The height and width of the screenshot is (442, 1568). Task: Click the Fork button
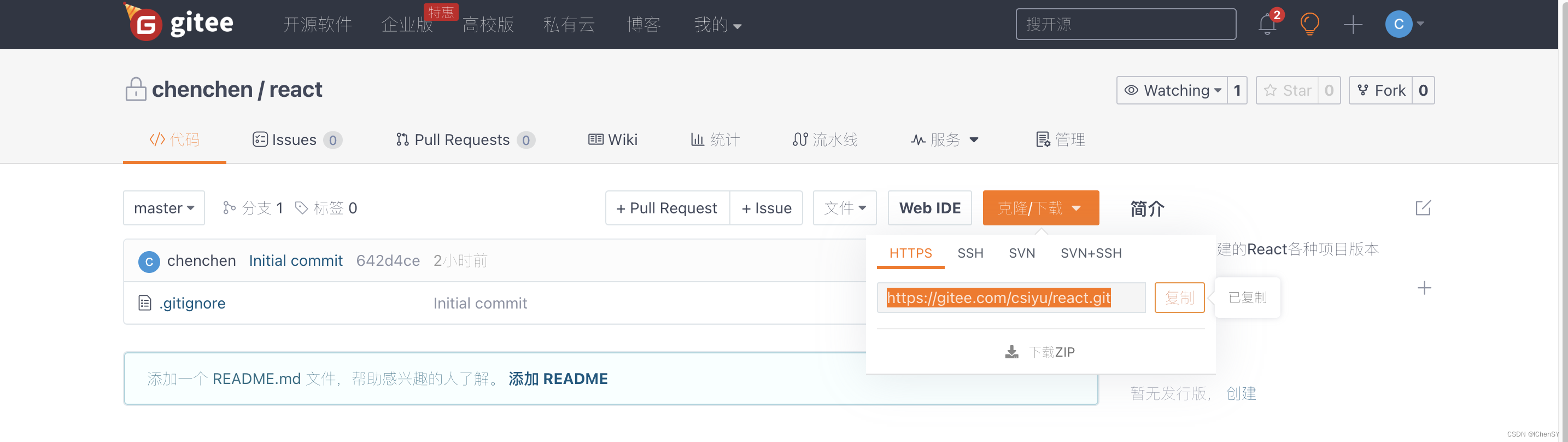[x=1380, y=90]
